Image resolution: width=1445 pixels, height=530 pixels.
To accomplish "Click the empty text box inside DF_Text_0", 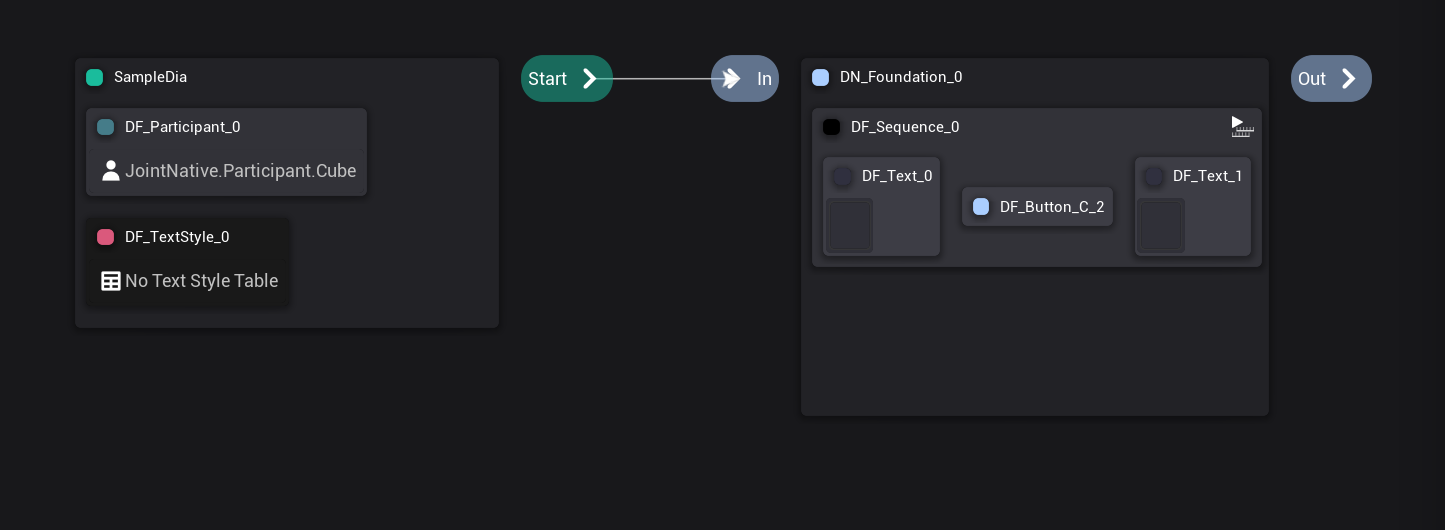I will tap(849, 225).
